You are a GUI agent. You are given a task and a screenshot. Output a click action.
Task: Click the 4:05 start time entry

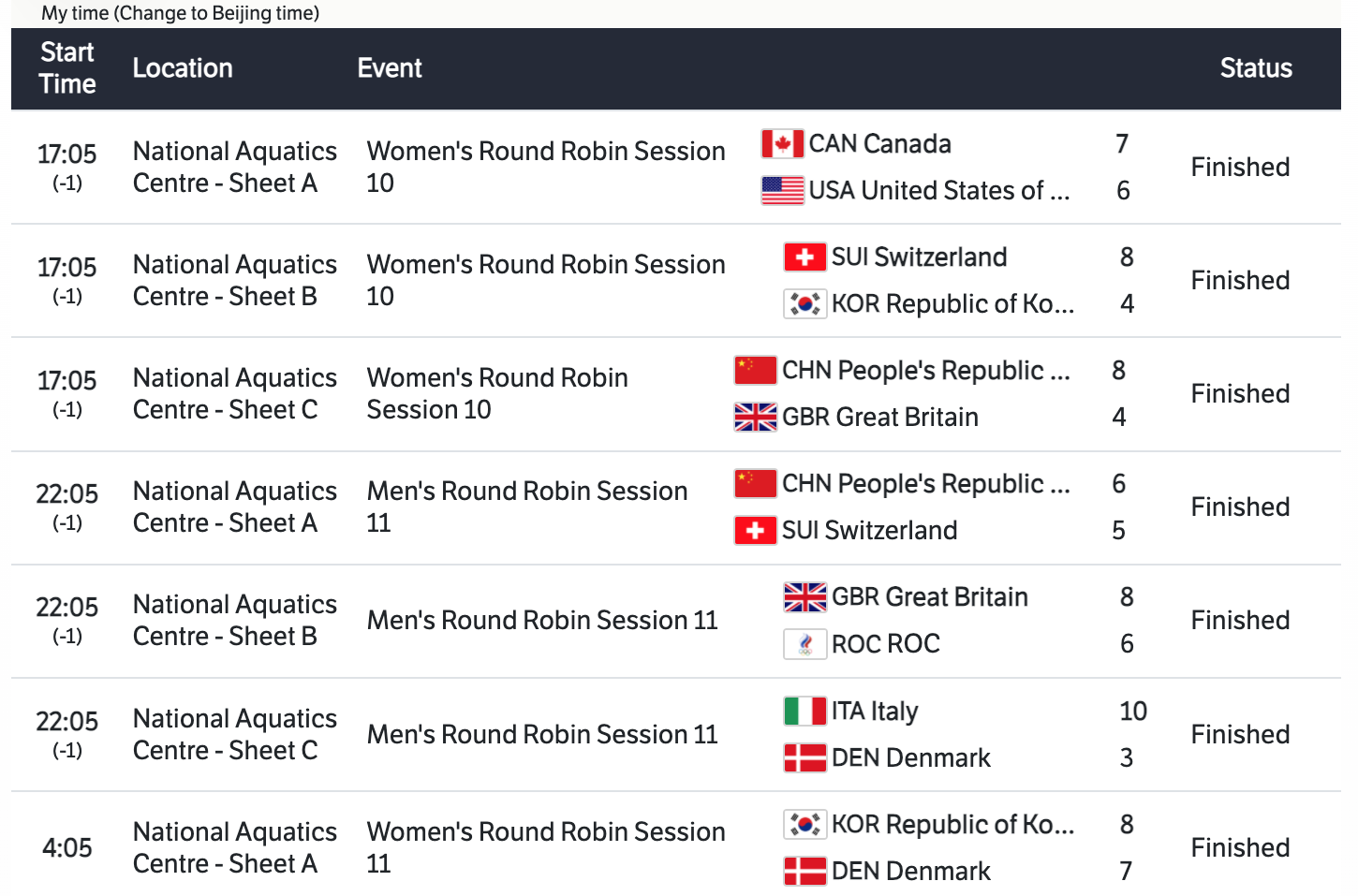coord(67,848)
